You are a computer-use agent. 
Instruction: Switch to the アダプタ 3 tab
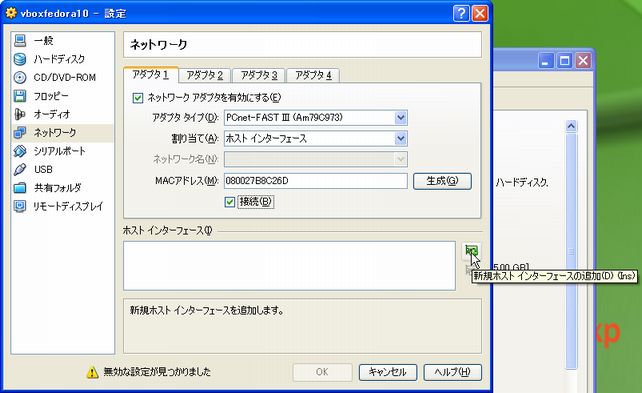point(259,75)
